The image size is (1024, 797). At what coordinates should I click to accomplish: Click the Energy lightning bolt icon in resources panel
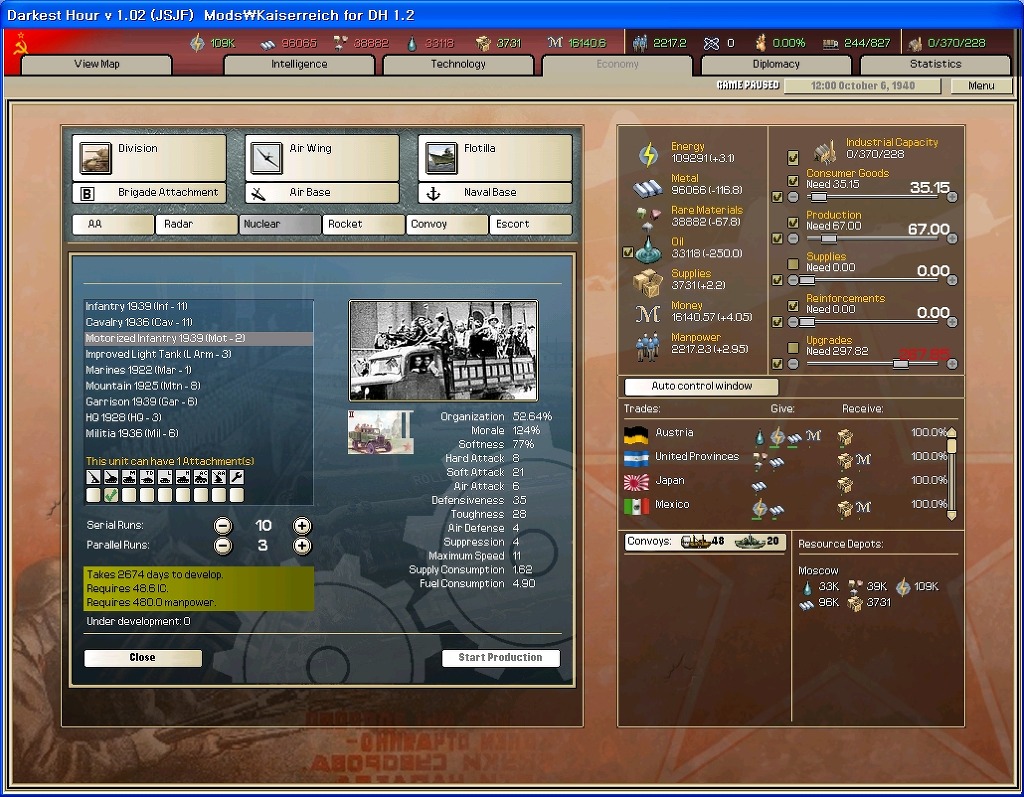[648, 155]
